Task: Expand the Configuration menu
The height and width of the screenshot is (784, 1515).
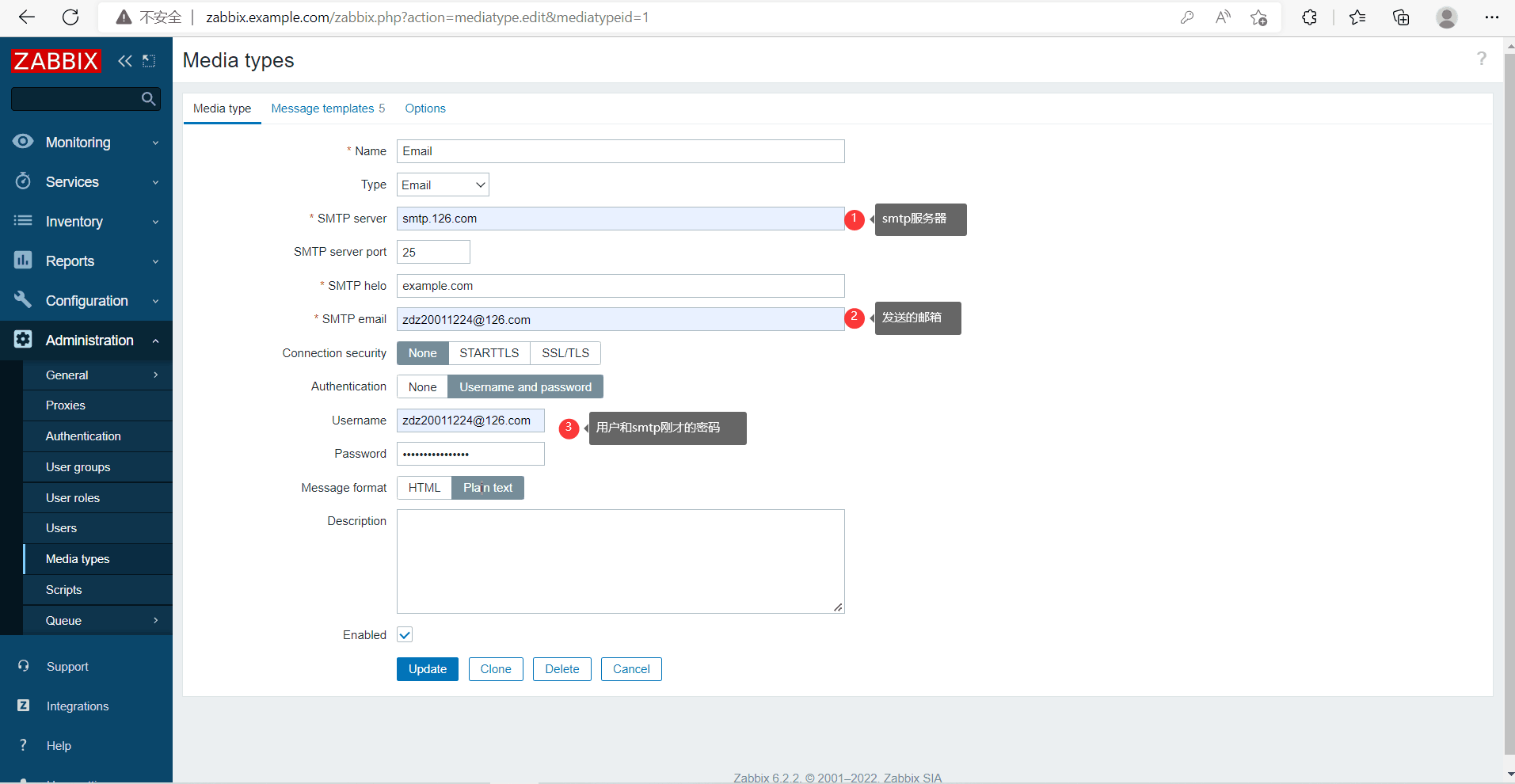Action: pos(86,301)
